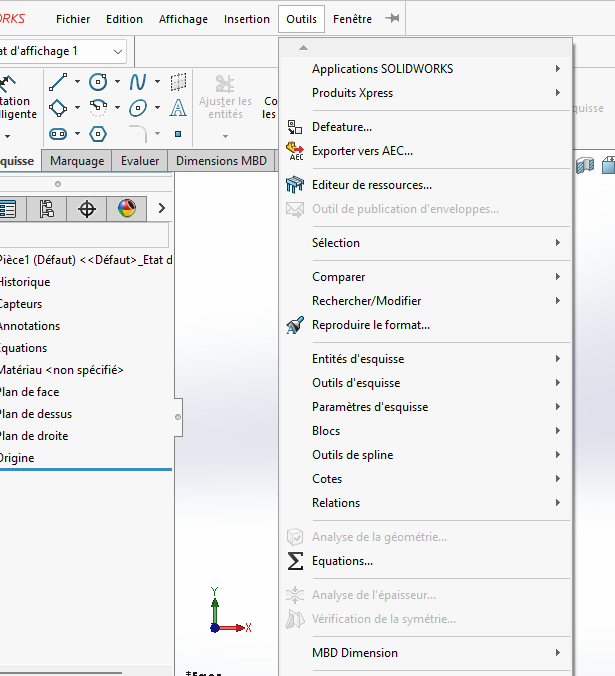Open the ConfigurationManager tab icon
615x676 pixels.
47,209
